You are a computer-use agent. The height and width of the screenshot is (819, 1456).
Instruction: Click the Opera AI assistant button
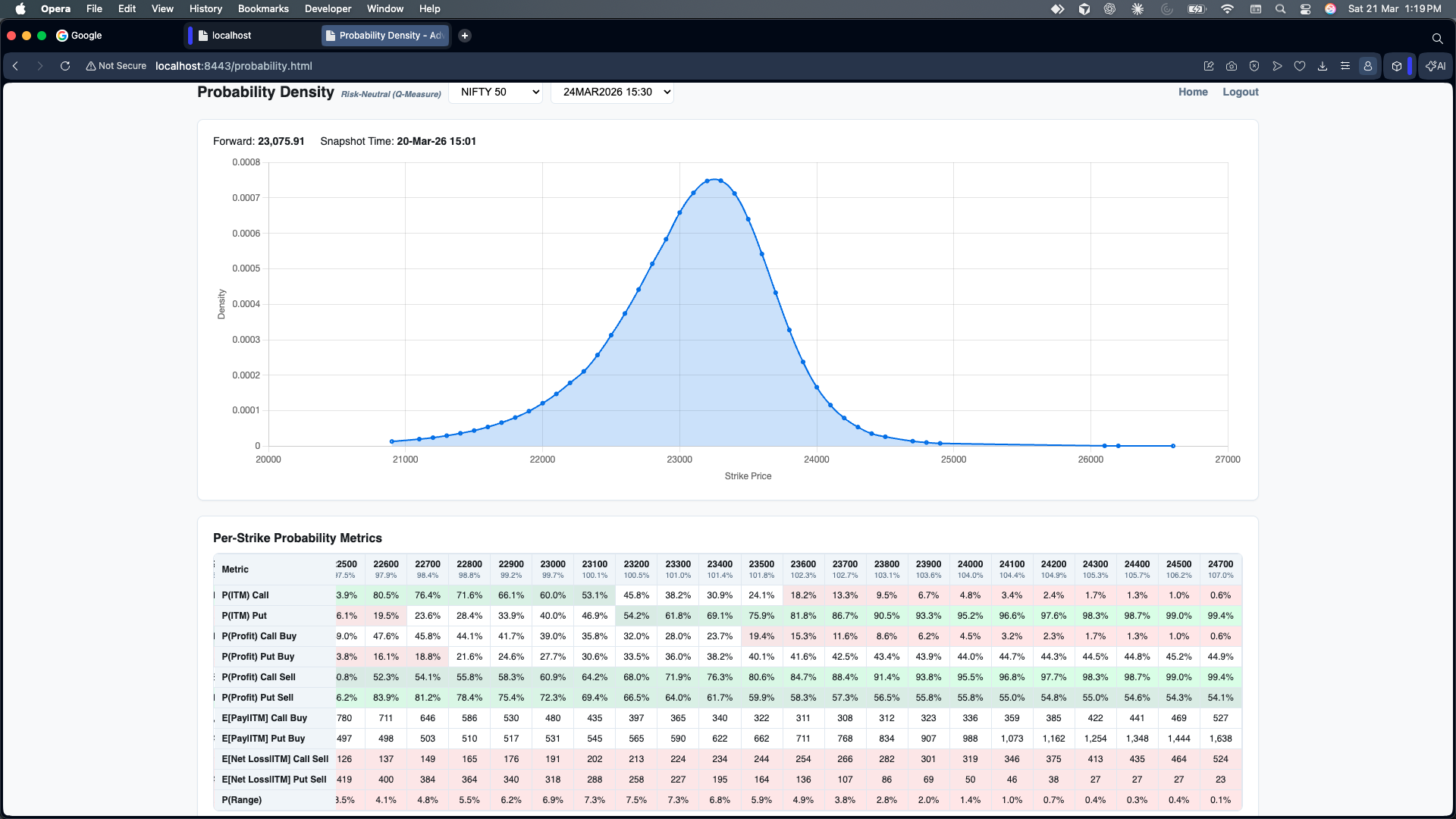click(1436, 66)
